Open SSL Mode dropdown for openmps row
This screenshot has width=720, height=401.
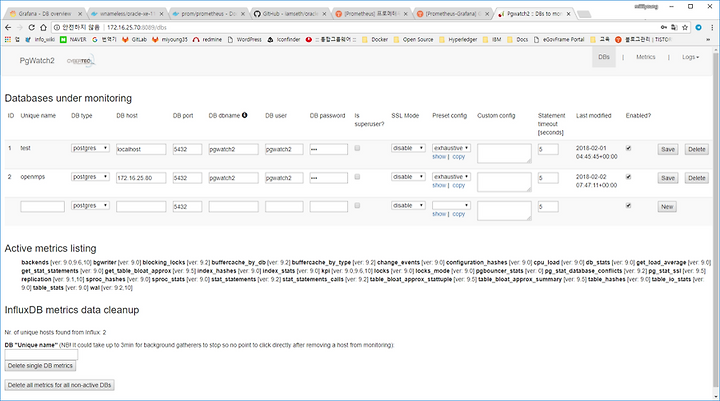408,177
